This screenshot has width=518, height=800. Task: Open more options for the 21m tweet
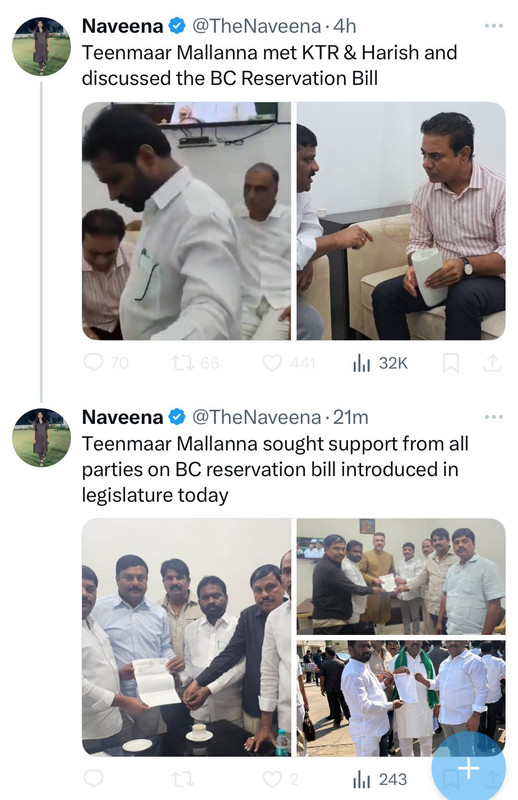pyautogui.click(x=494, y=417)
